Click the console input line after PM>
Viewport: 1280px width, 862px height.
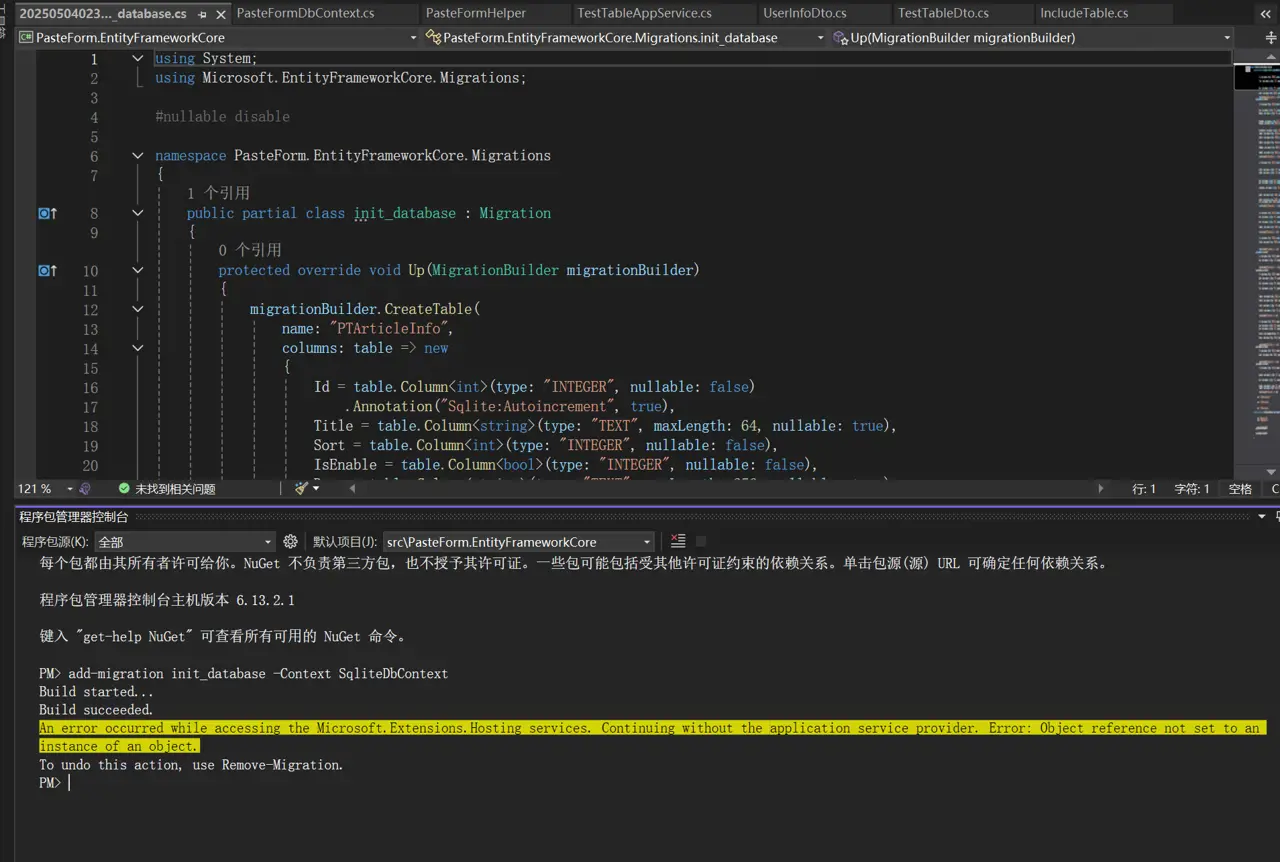(660, 783)
